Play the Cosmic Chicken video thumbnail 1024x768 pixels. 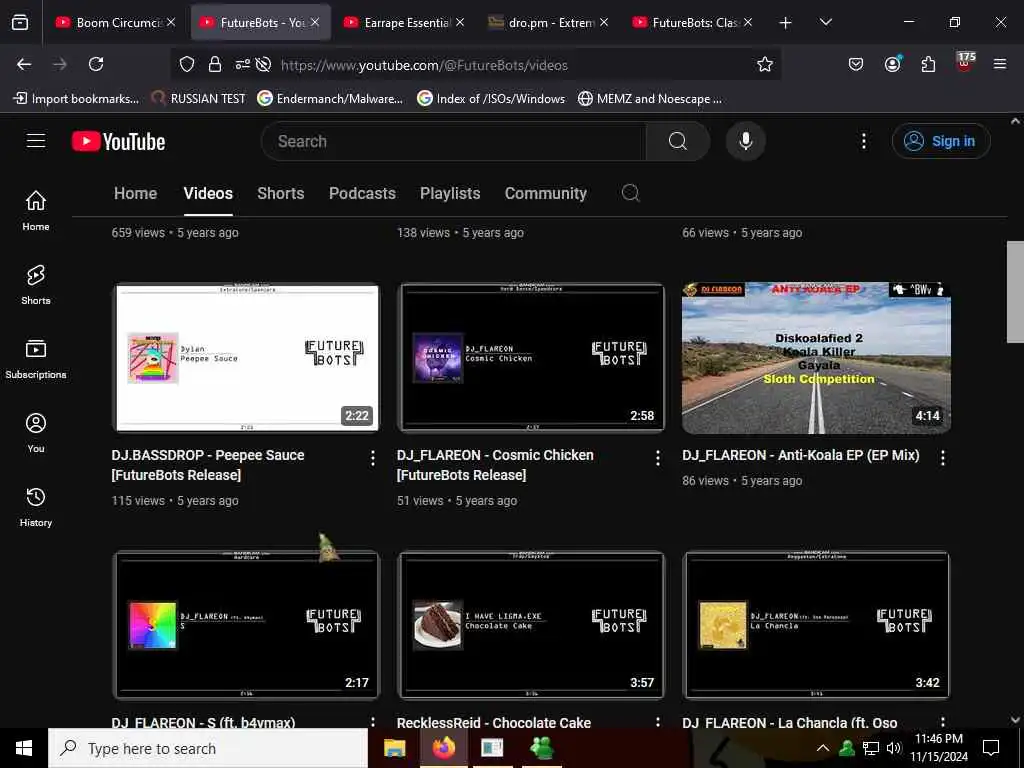tap(532, 358)
